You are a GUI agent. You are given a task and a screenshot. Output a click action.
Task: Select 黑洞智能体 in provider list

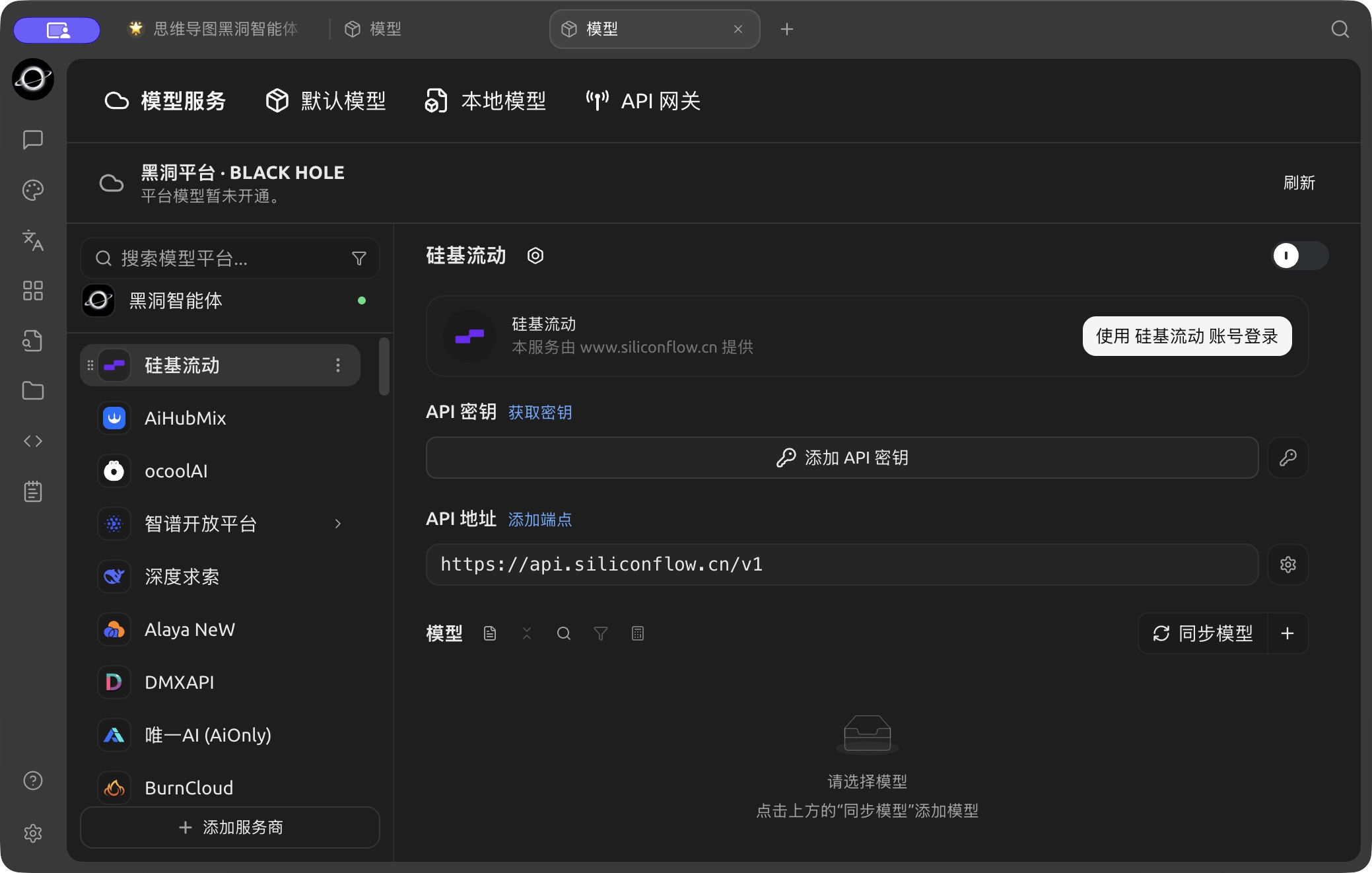230,300
